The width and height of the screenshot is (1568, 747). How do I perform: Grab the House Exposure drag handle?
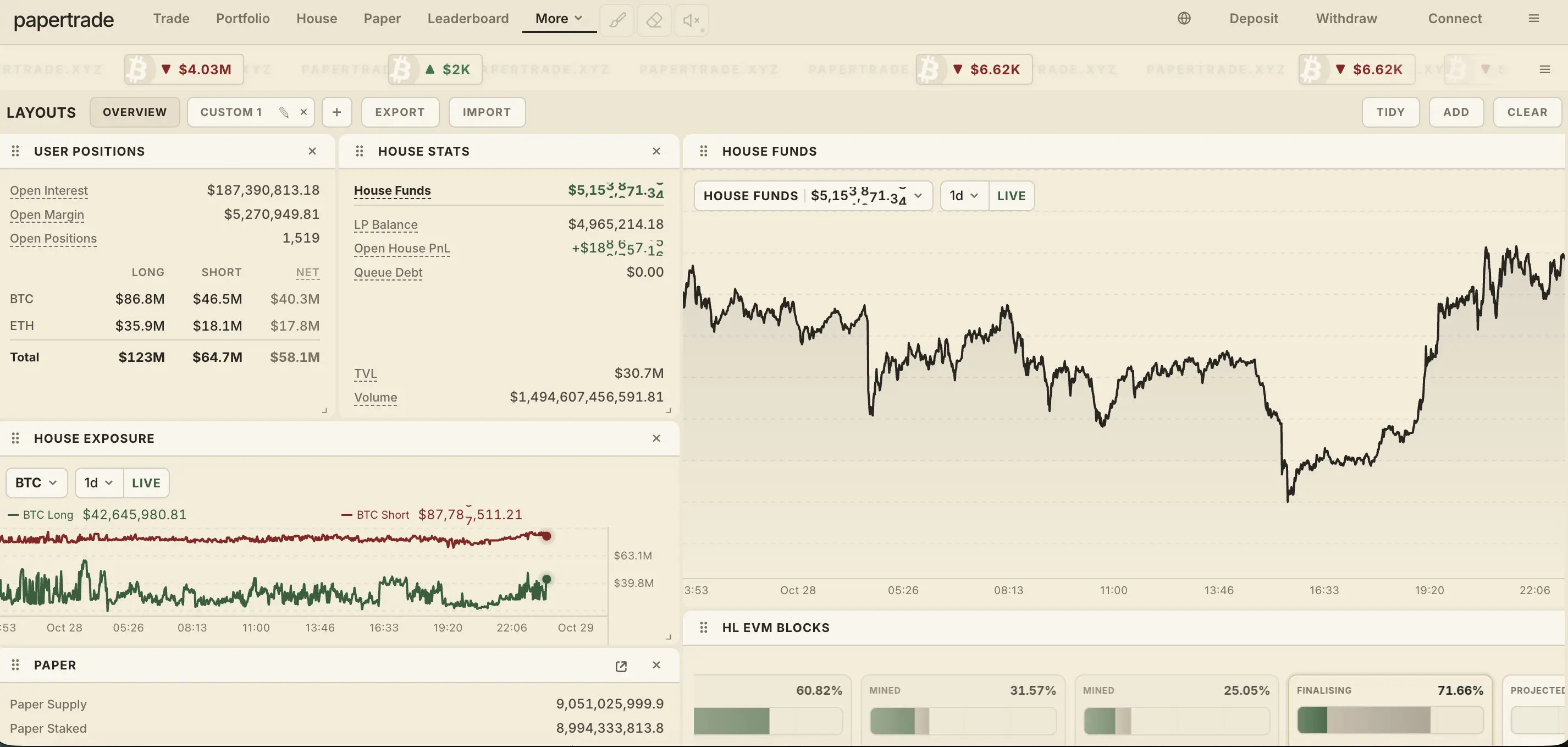(16, 438)
